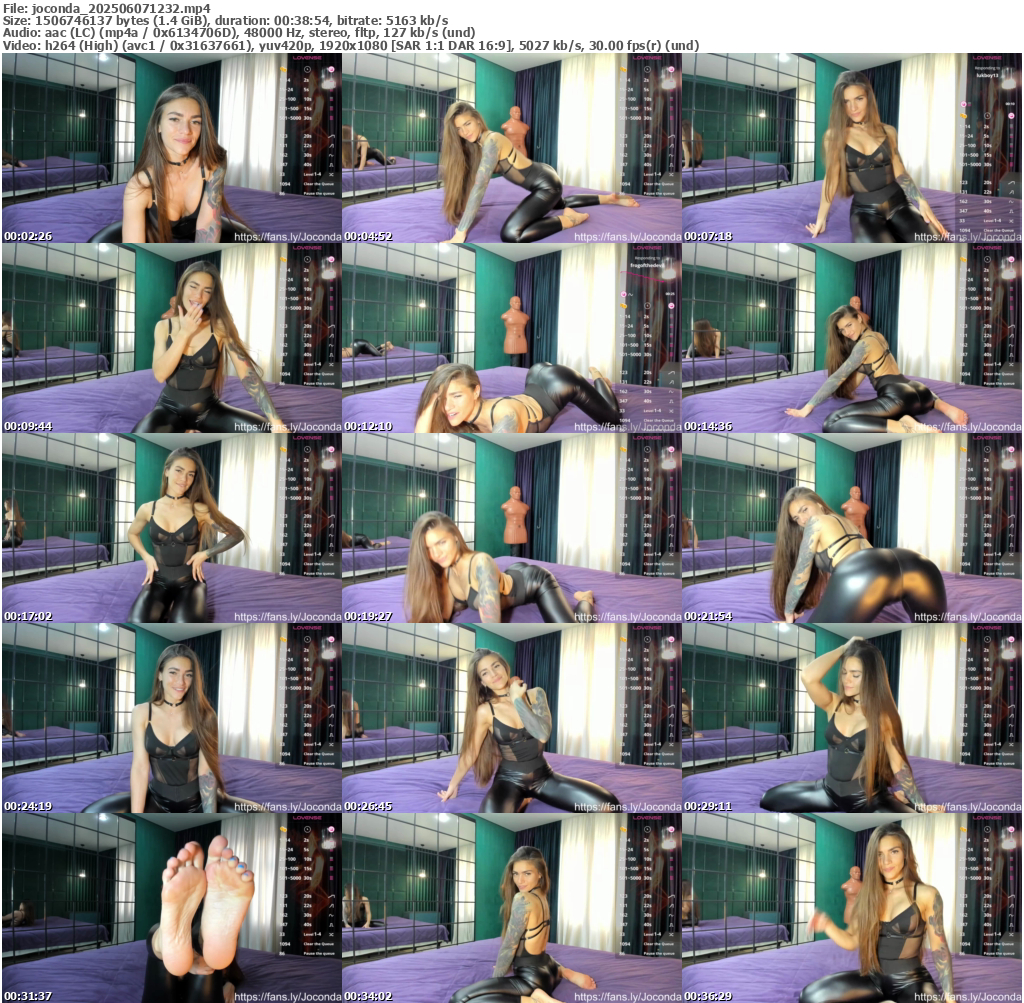Viewport: 1024px width, 1003px height.
Task: Select the thumbnail at timestamp 00:12:10
Action: pyautogui.click(x=512, y=338)
